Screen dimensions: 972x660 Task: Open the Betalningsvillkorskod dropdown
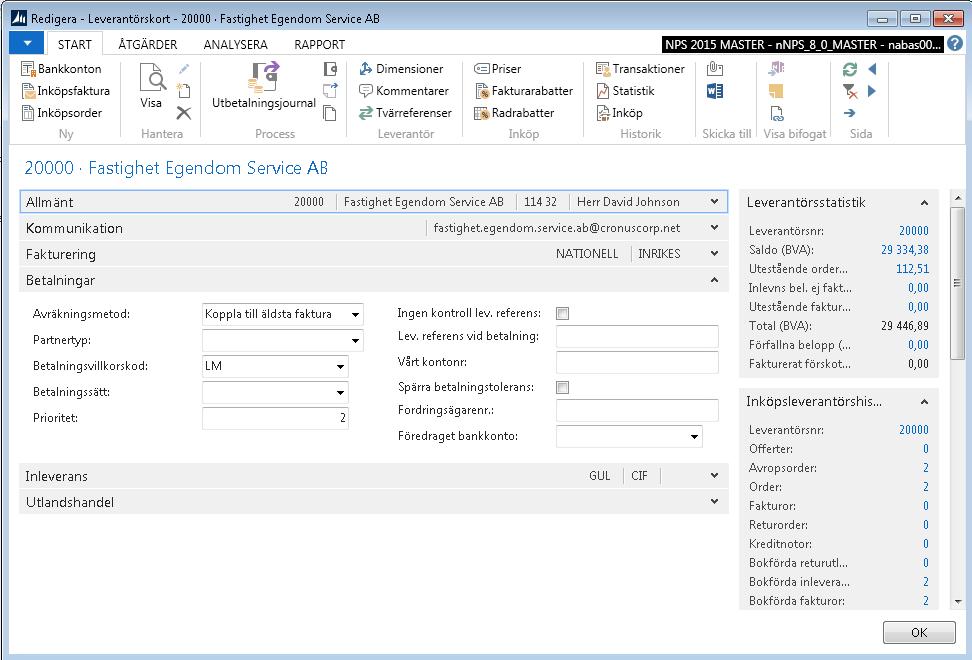(340, 367)
